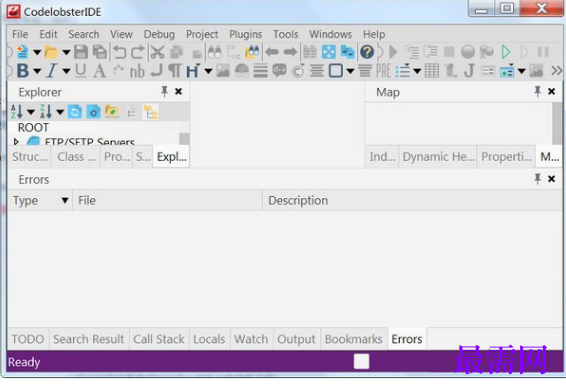Open the File menu
This screenshot has width=566, height=391.
pos(20,34)
